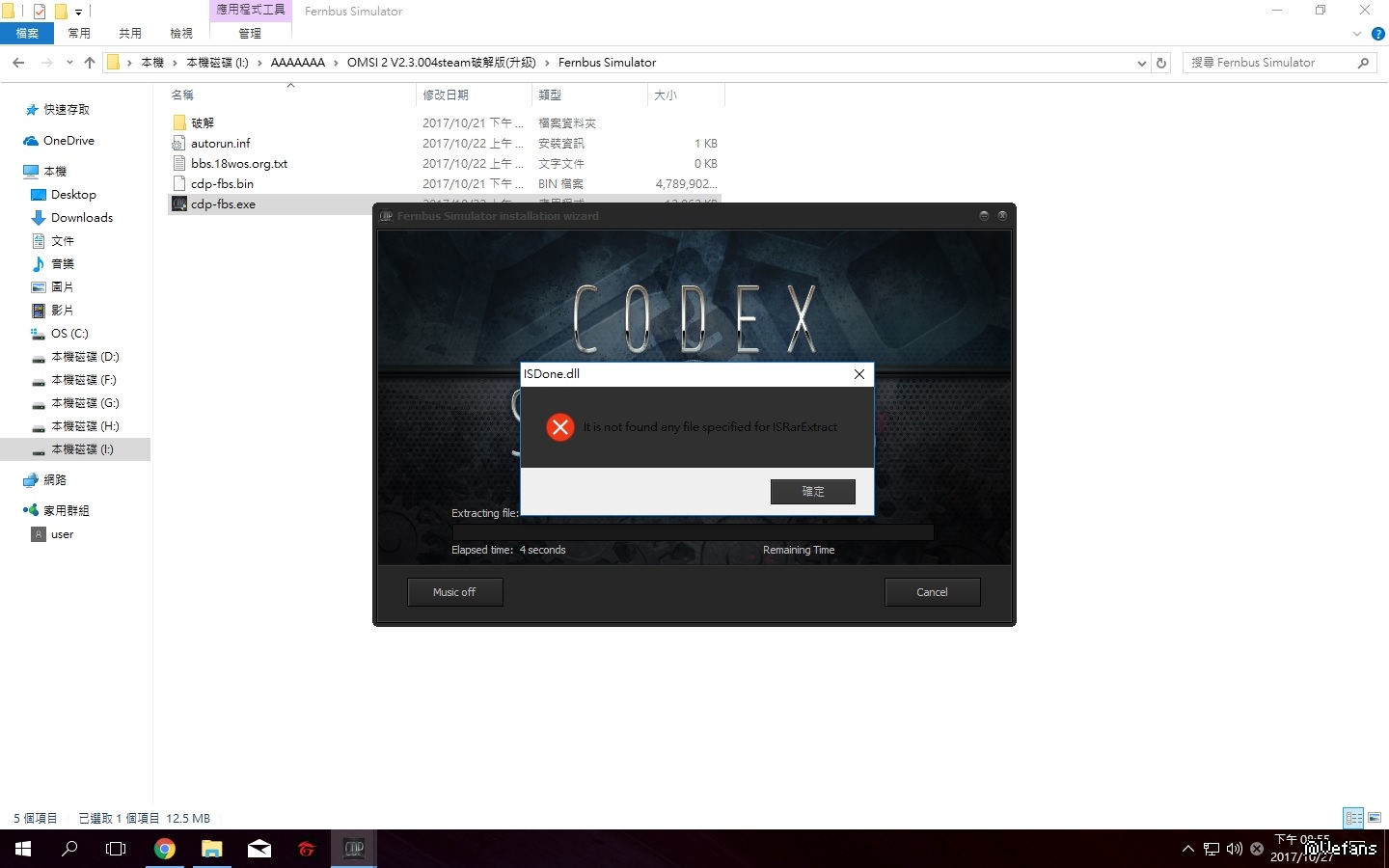Sort by the 大小 column header
This screenshot has height=868, width=1389.
(x=666, y=95)
